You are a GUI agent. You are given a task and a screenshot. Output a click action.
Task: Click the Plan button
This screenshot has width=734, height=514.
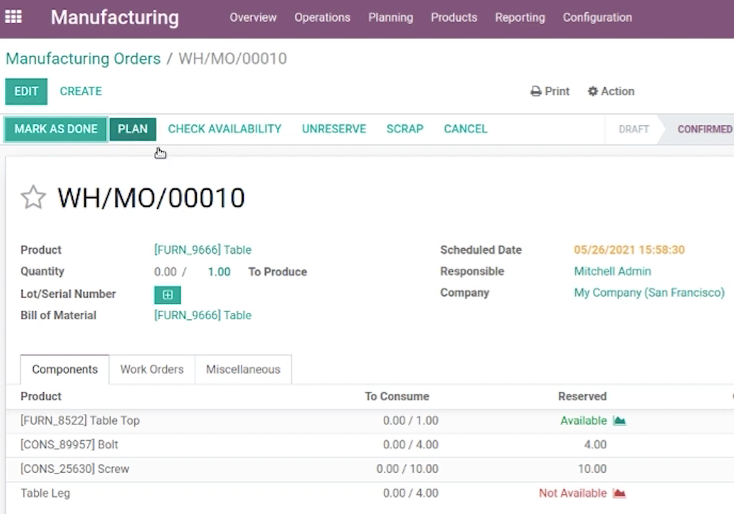click(x=132, y=129)
